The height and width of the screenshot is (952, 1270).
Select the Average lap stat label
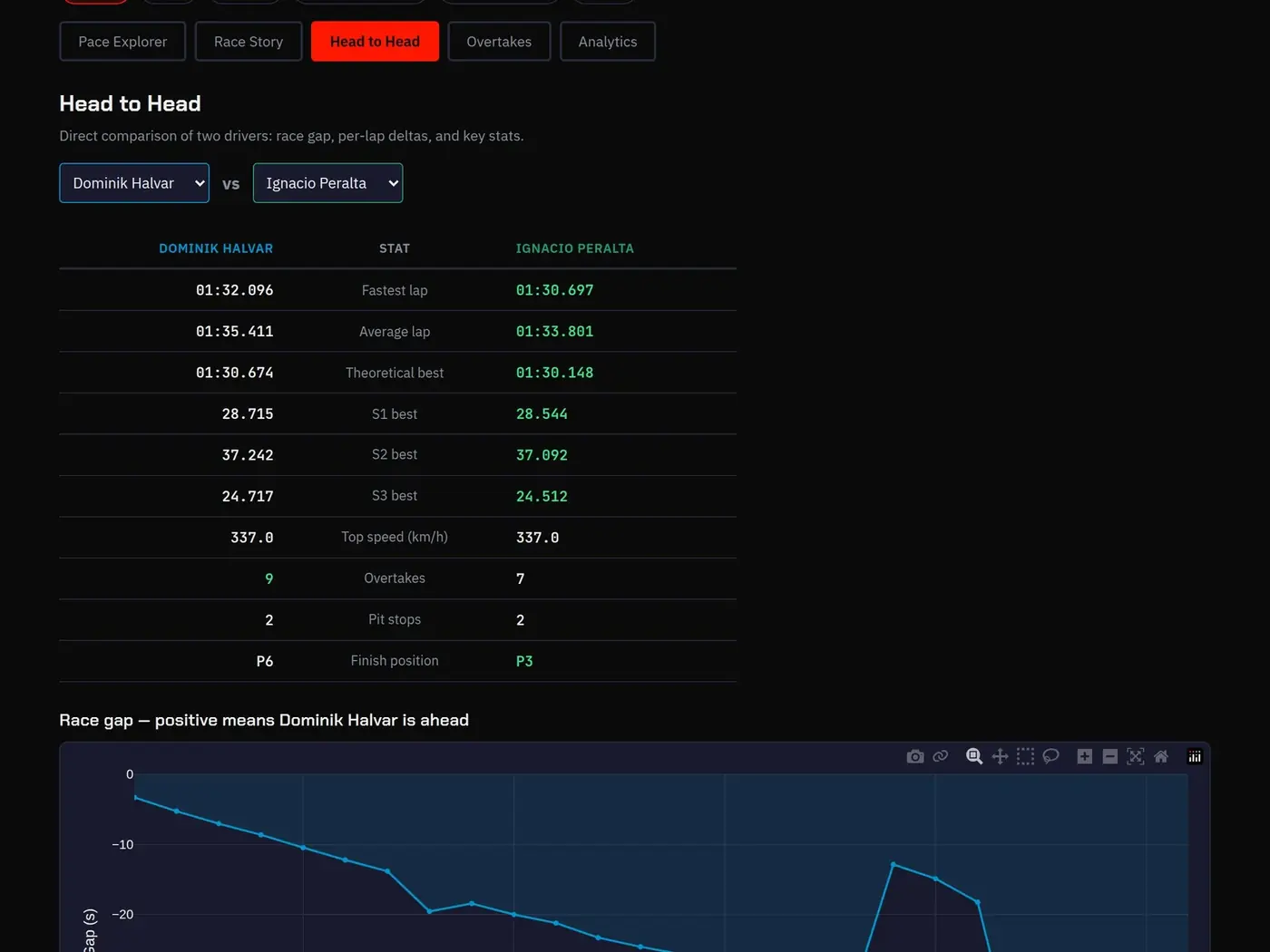point(395,332)
